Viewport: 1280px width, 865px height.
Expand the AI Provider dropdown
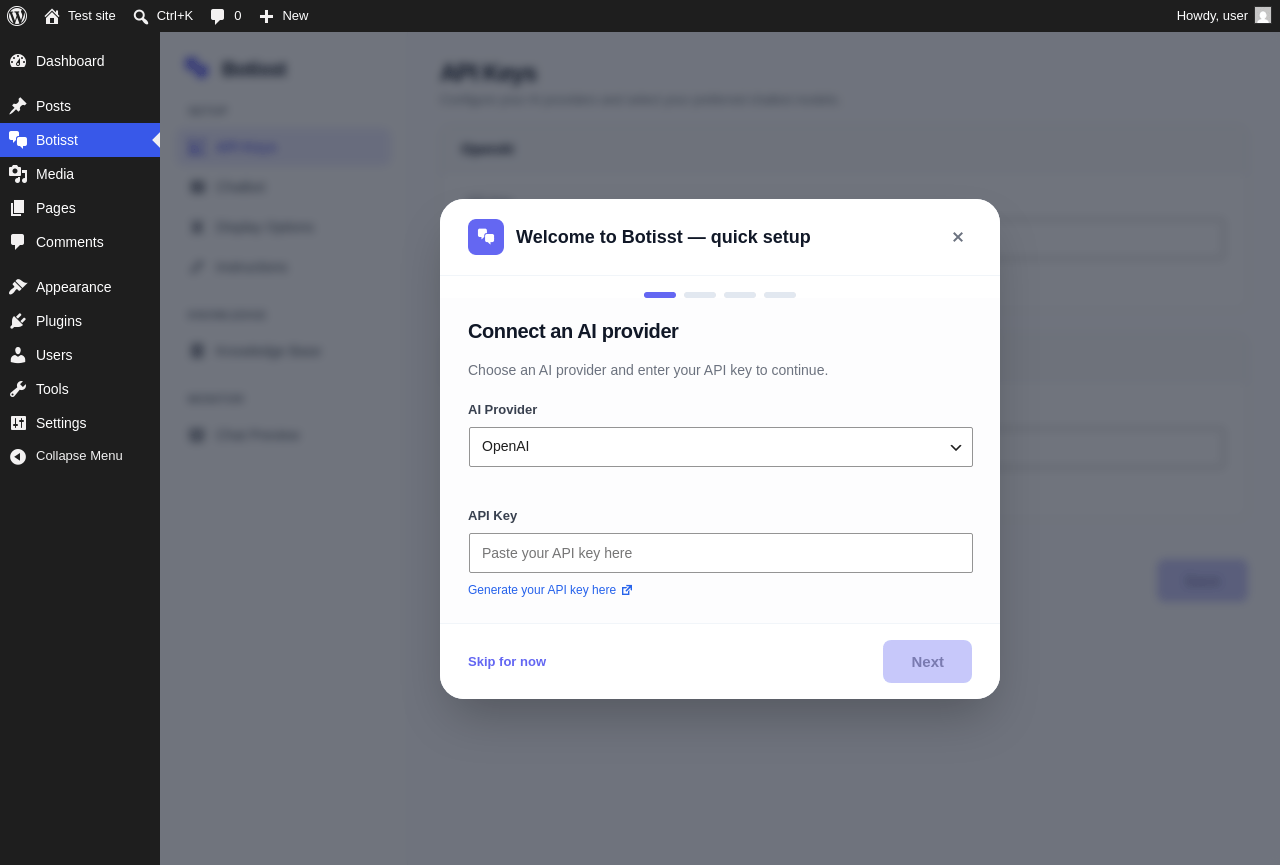[x=721, y=447]
